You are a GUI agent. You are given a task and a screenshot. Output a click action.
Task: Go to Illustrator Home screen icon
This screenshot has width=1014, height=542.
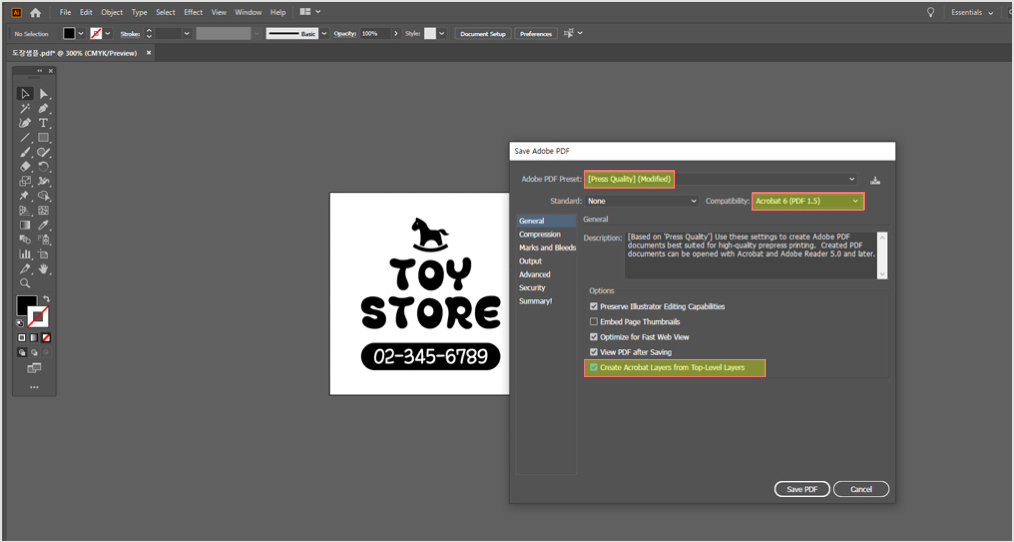point(36,12)
